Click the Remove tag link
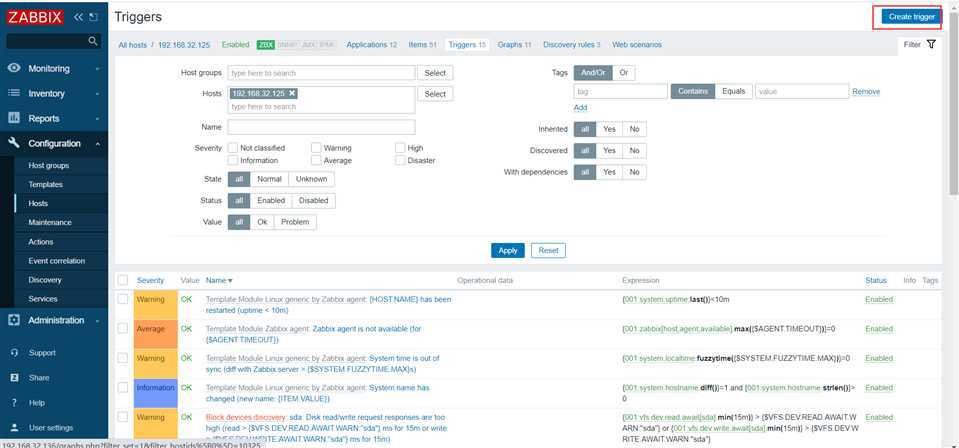Screen dimensions: 959x448 pos(866,92)
